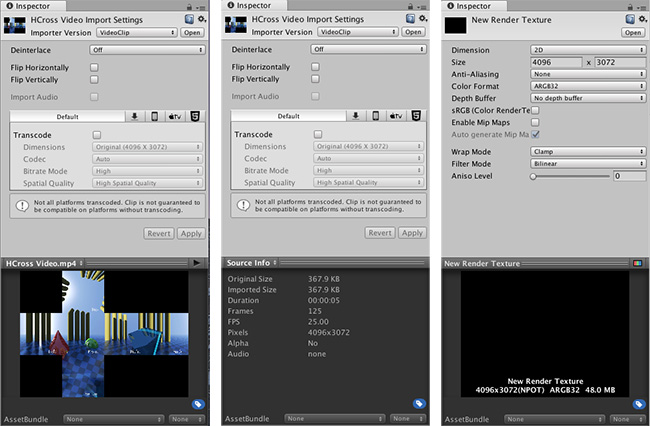Expand the Depth Buffer dropdown

[x=587, y=97]
